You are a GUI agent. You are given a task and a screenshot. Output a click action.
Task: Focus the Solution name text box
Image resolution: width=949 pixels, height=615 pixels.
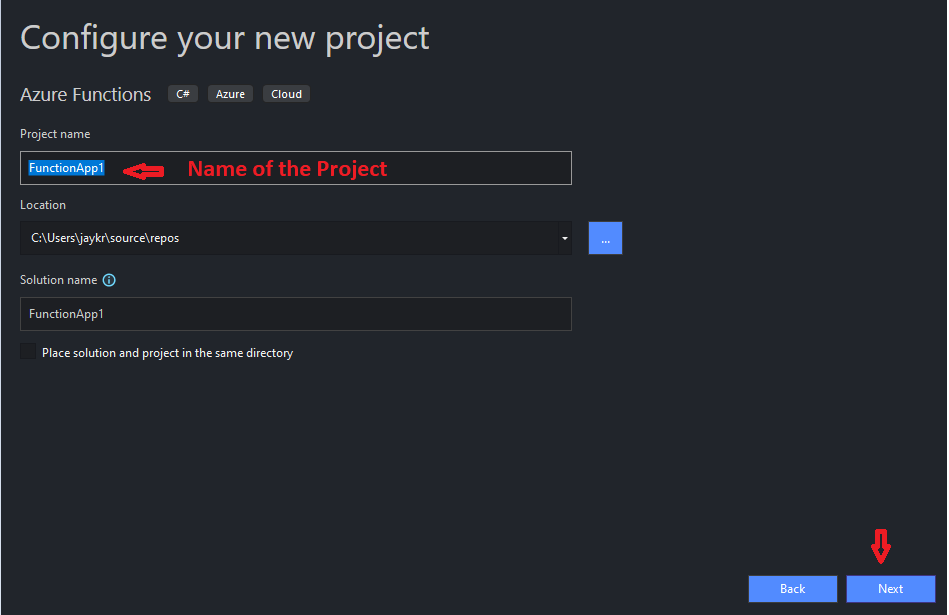[x=296, y=314]
